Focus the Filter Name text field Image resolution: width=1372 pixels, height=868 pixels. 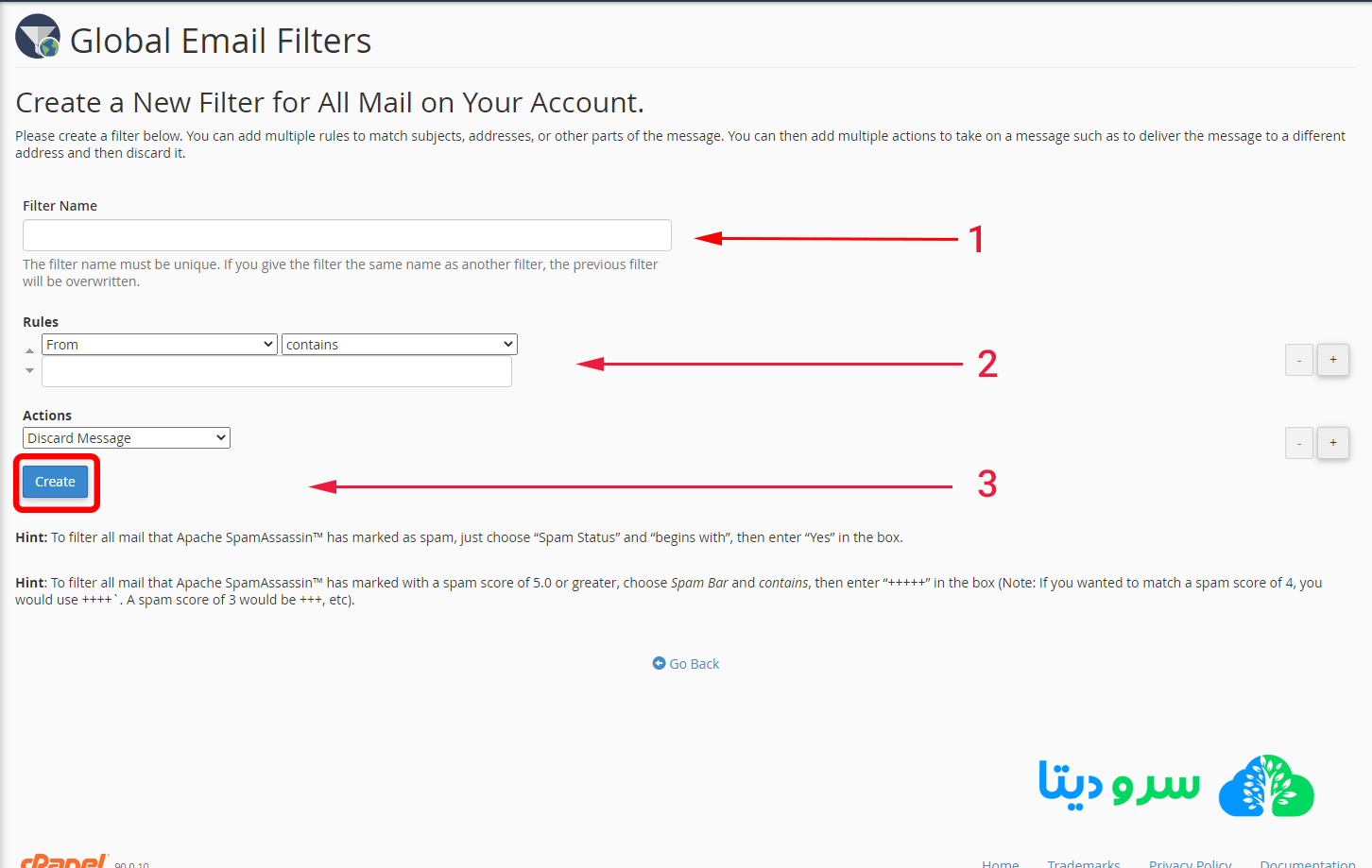pos(347,235)
